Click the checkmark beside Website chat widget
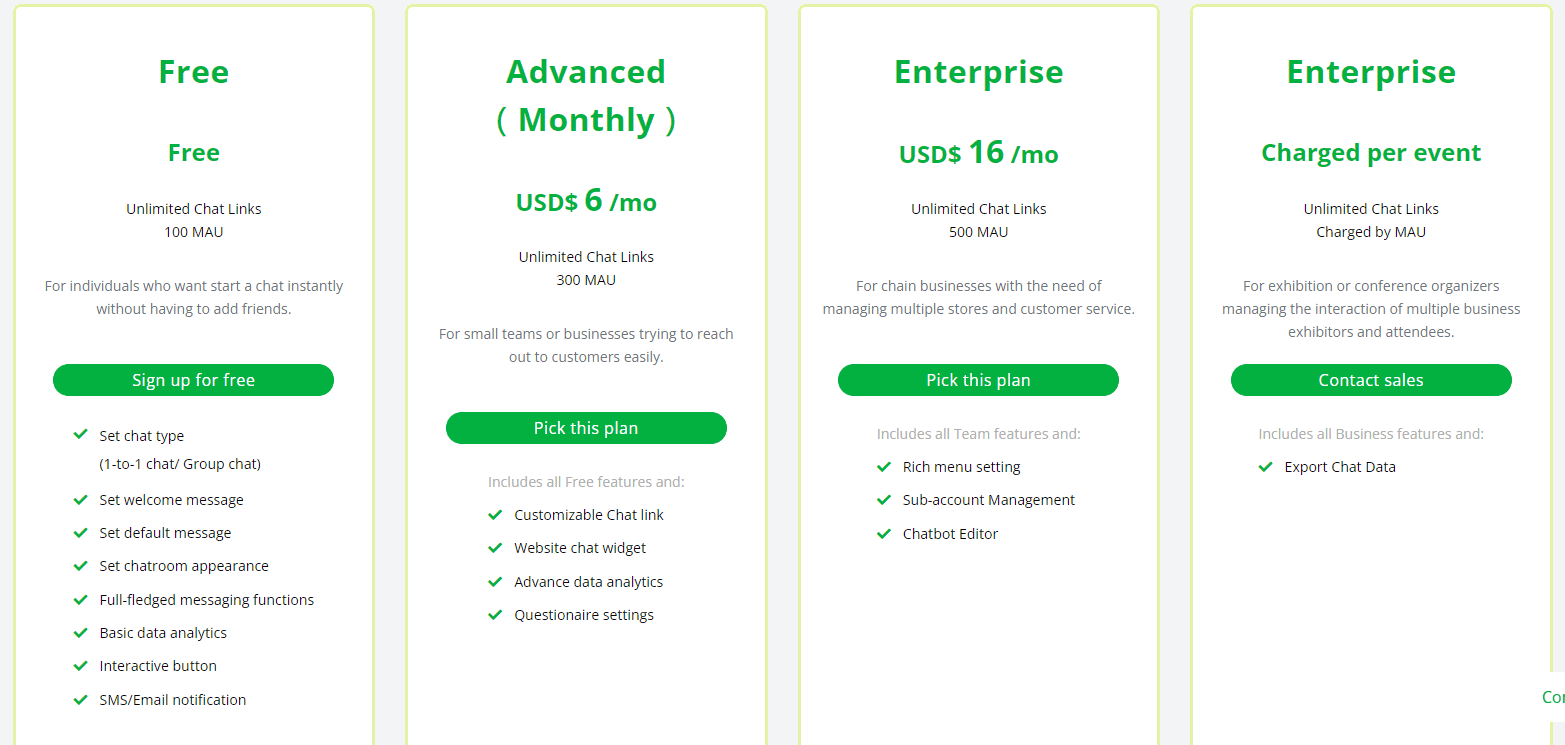The image size is (1565, 745). coord(495,547)
